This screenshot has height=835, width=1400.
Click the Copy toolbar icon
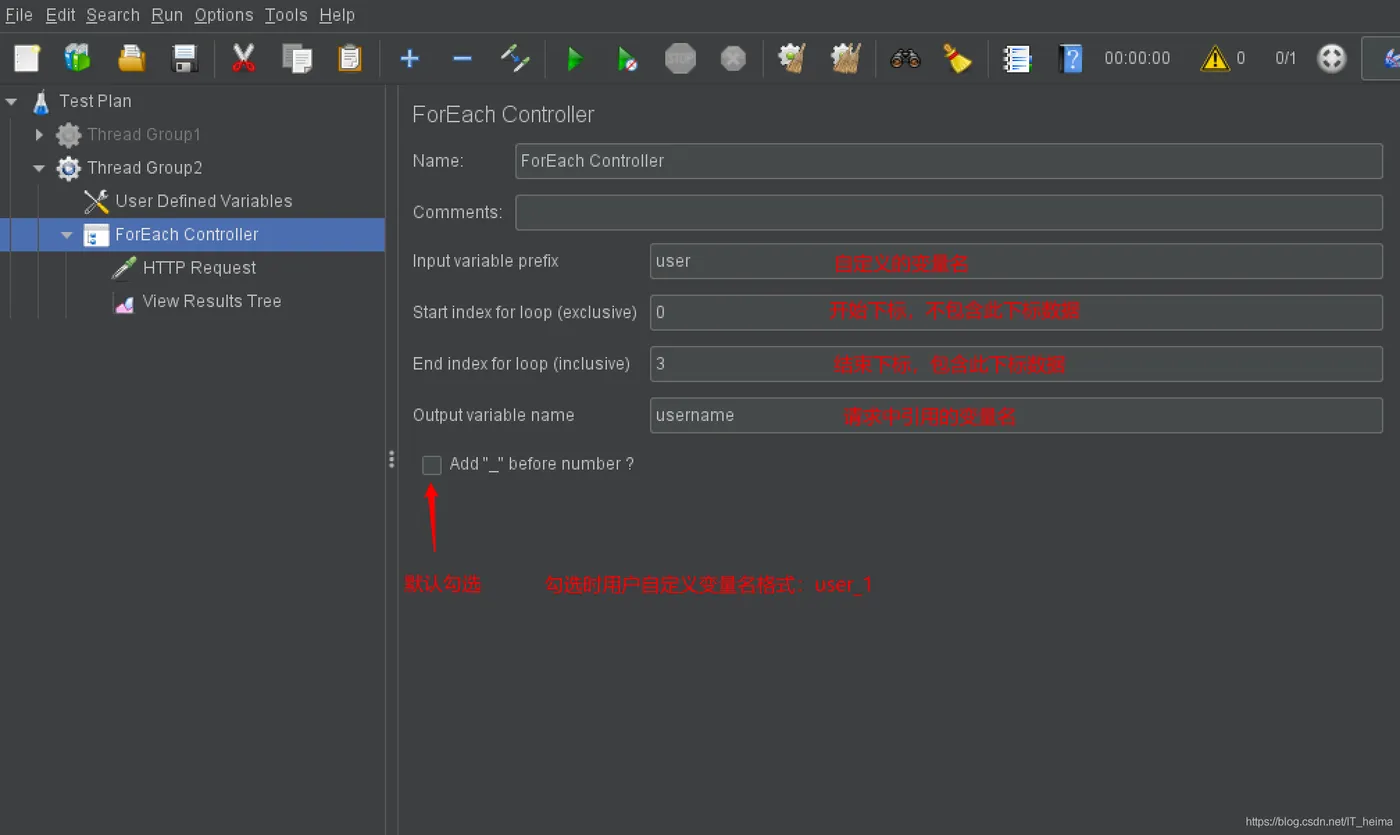coord(297,59)
